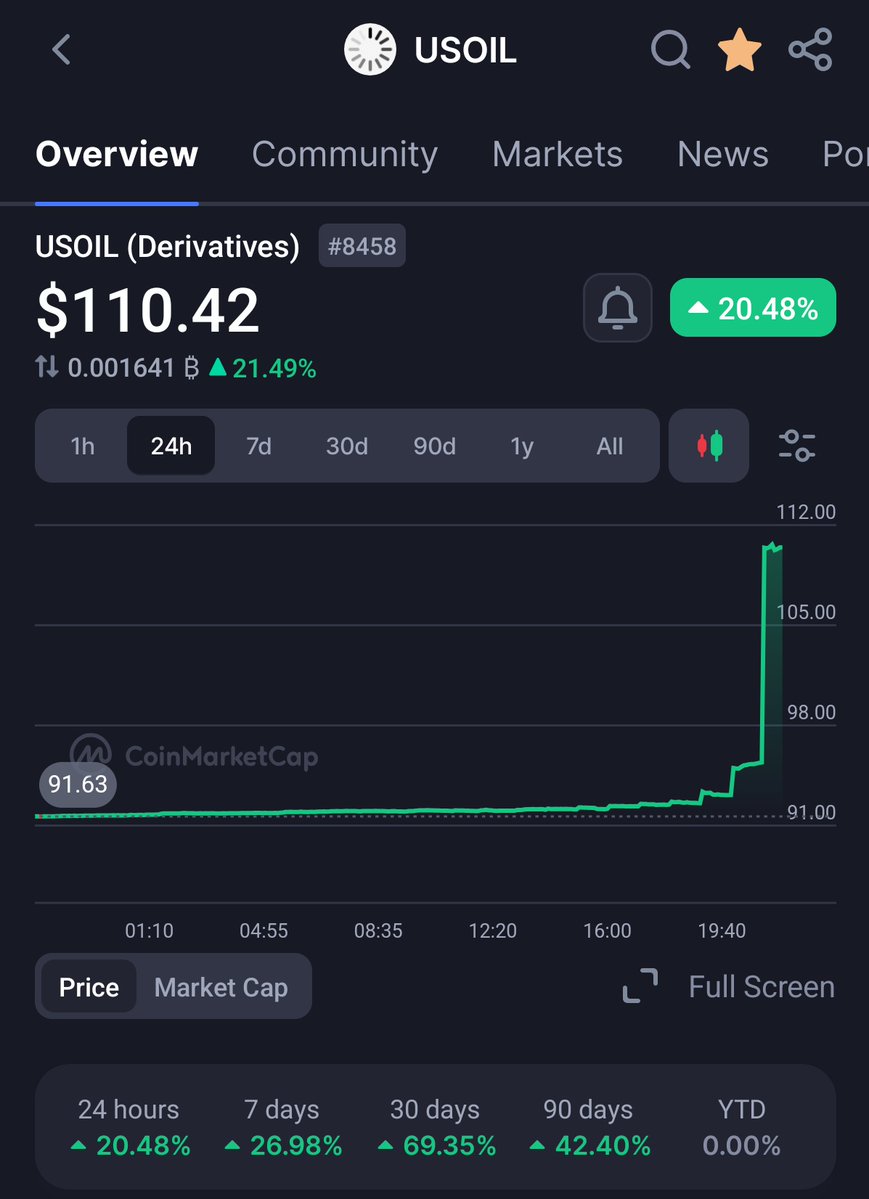Expand chart with Full Screen icon
The height and width of the screenshot is (1199, 869).
click(x=640, y=987)
